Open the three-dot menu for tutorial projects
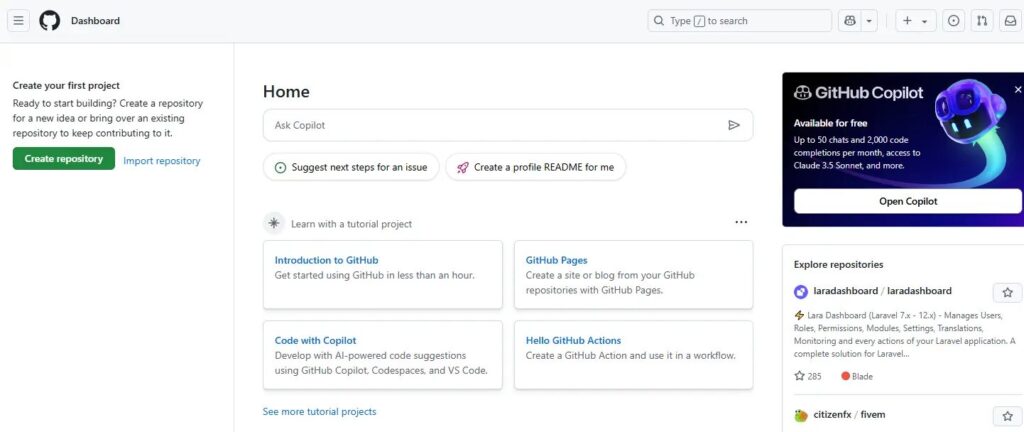Viewport: 1024px width, 432px height. pos(741,223)
